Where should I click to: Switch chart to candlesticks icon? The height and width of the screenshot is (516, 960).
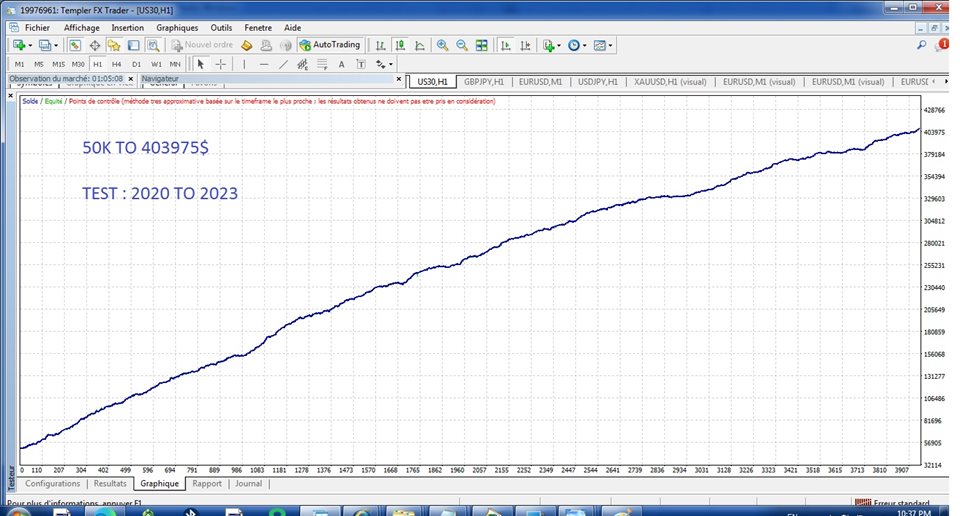point(400,45)
